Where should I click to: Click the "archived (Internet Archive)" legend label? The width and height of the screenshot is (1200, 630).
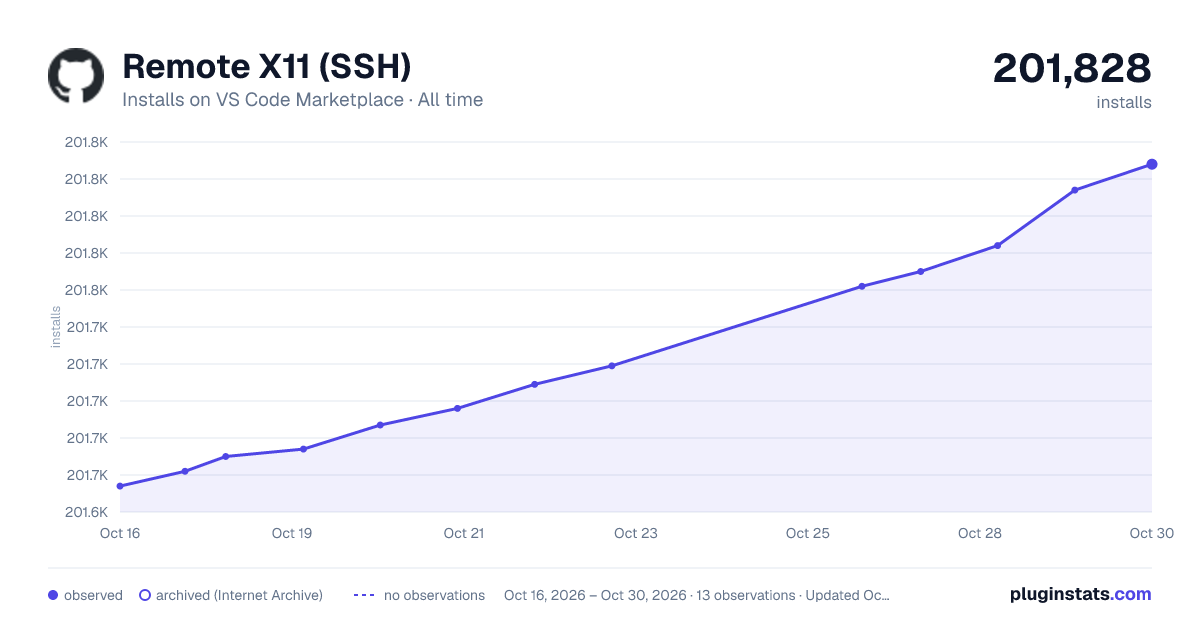click(x=239, y=595)
